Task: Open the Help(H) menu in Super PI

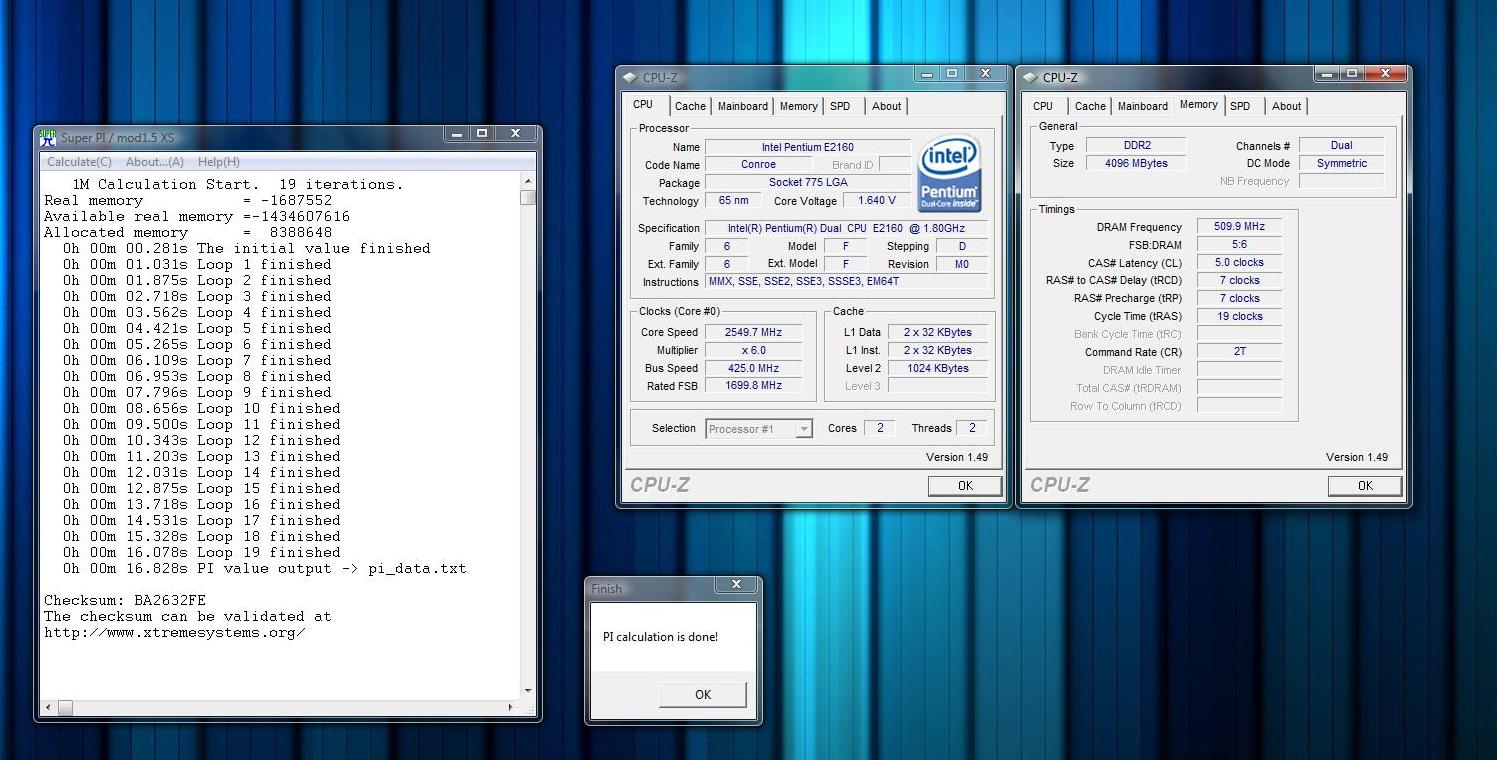Action: coord(218,162)
